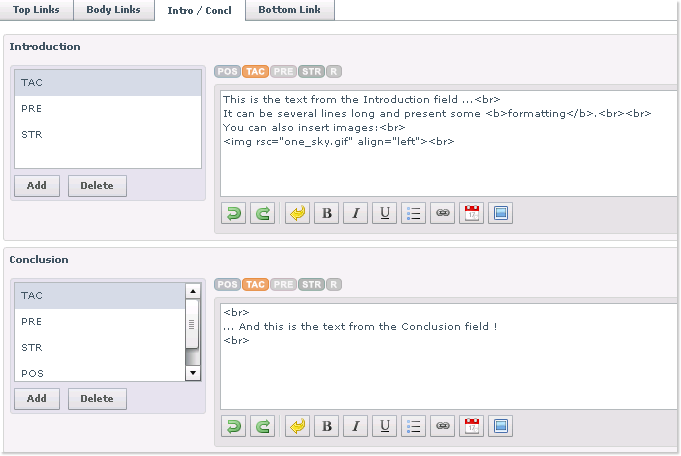Insert bullet list in Conclusion editor
This screenshot has height=456, width=681.
point(413,426)
